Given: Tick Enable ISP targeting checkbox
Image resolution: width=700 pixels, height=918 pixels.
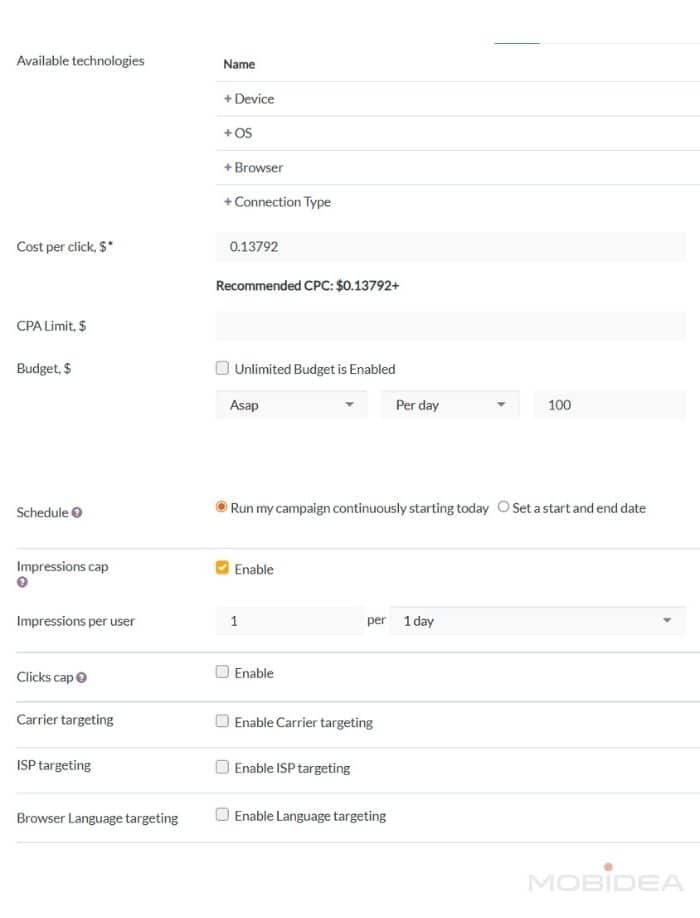Looking at the screenshot, I should pos(223,767).
